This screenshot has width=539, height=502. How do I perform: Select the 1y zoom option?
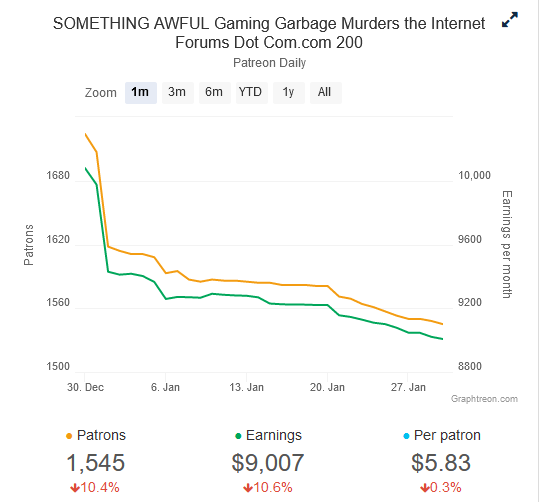(288, 92)
